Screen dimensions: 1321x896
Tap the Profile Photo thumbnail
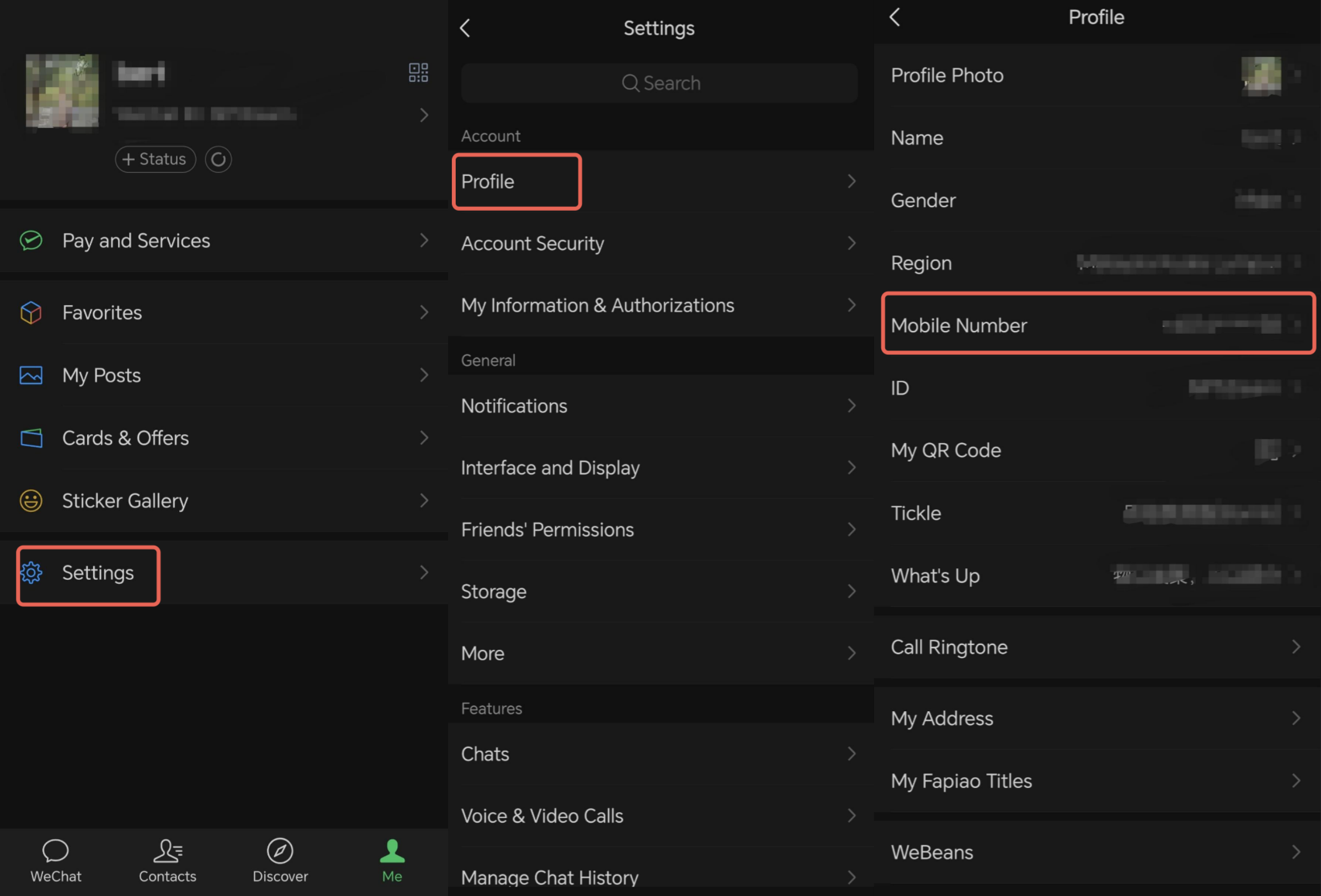(x=1261, y=76)
